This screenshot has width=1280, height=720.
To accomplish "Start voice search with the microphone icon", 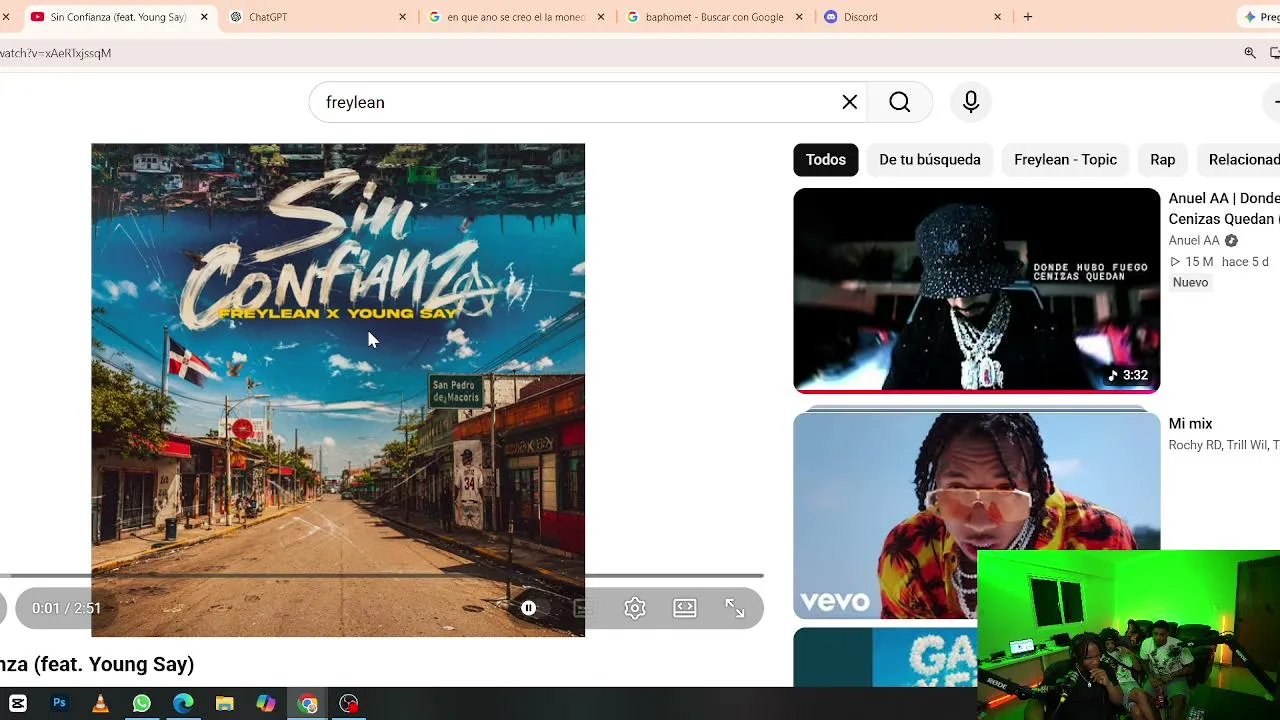I will coord(971,102).
